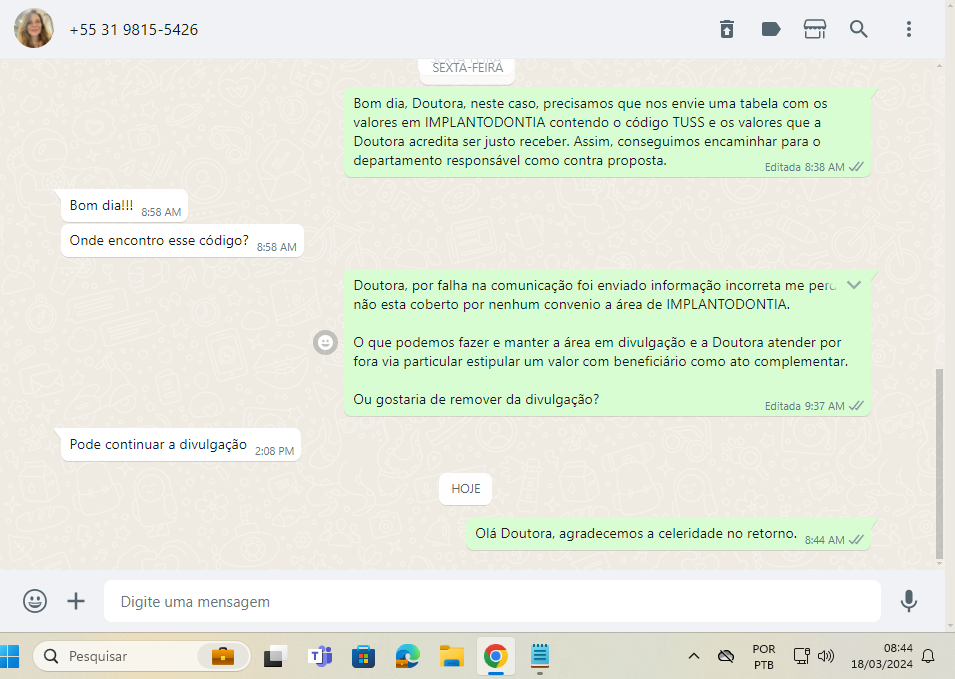
Task: Expand the message options chevron on green bubble
Action: [853, 285]
